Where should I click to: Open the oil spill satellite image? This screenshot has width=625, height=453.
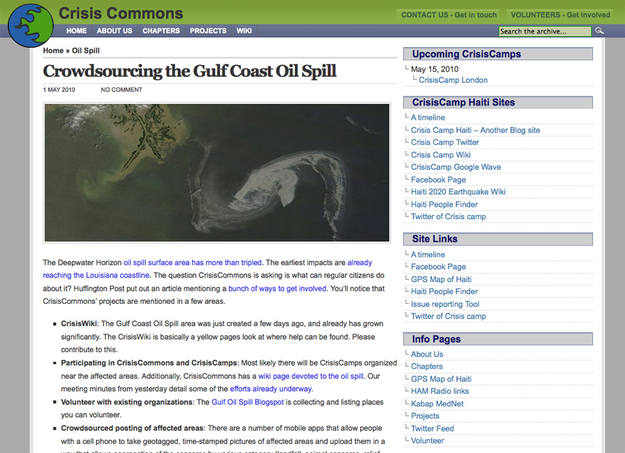pyautogui.click(x=217, y=173)
